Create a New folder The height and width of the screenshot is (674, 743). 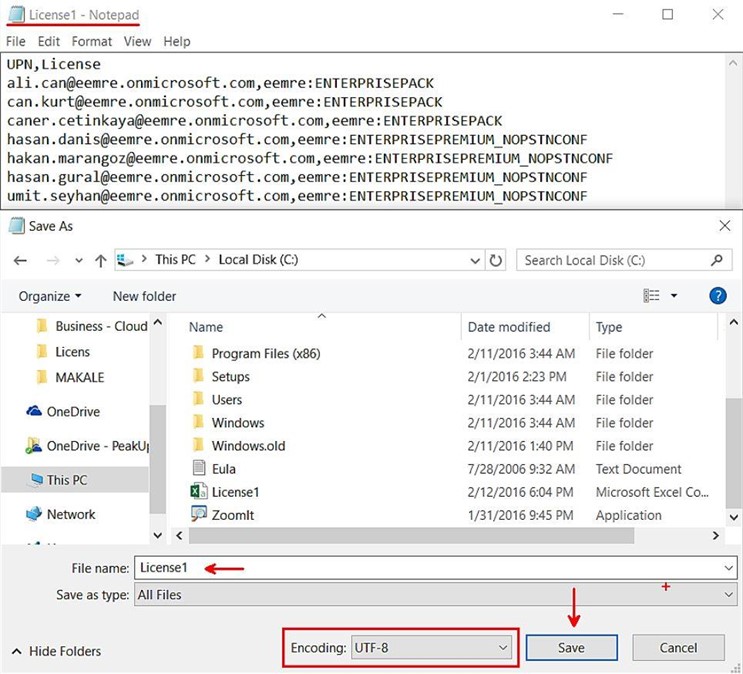(144, 296)
